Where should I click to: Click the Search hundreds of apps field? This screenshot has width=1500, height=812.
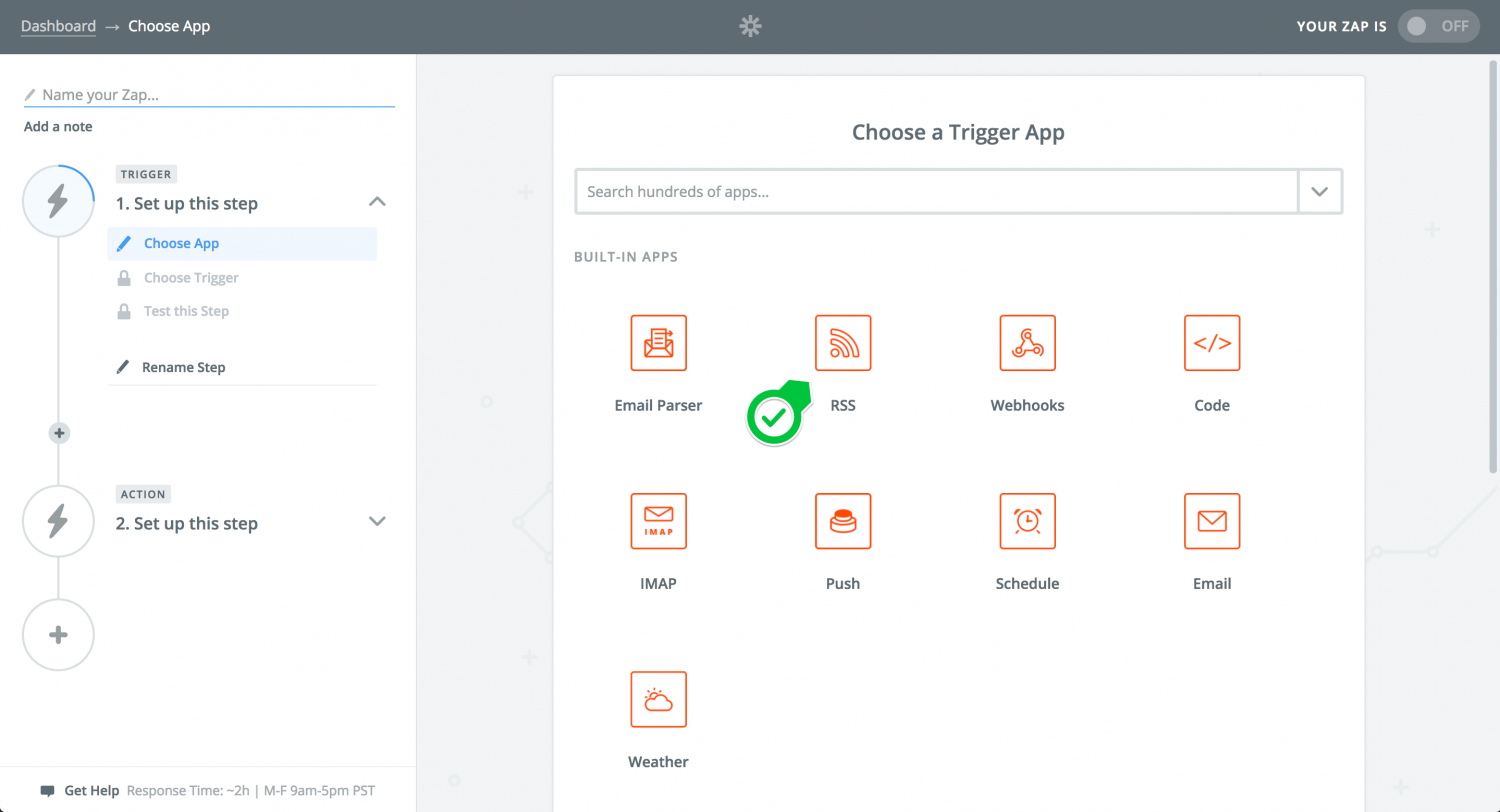tap(937, 192)
